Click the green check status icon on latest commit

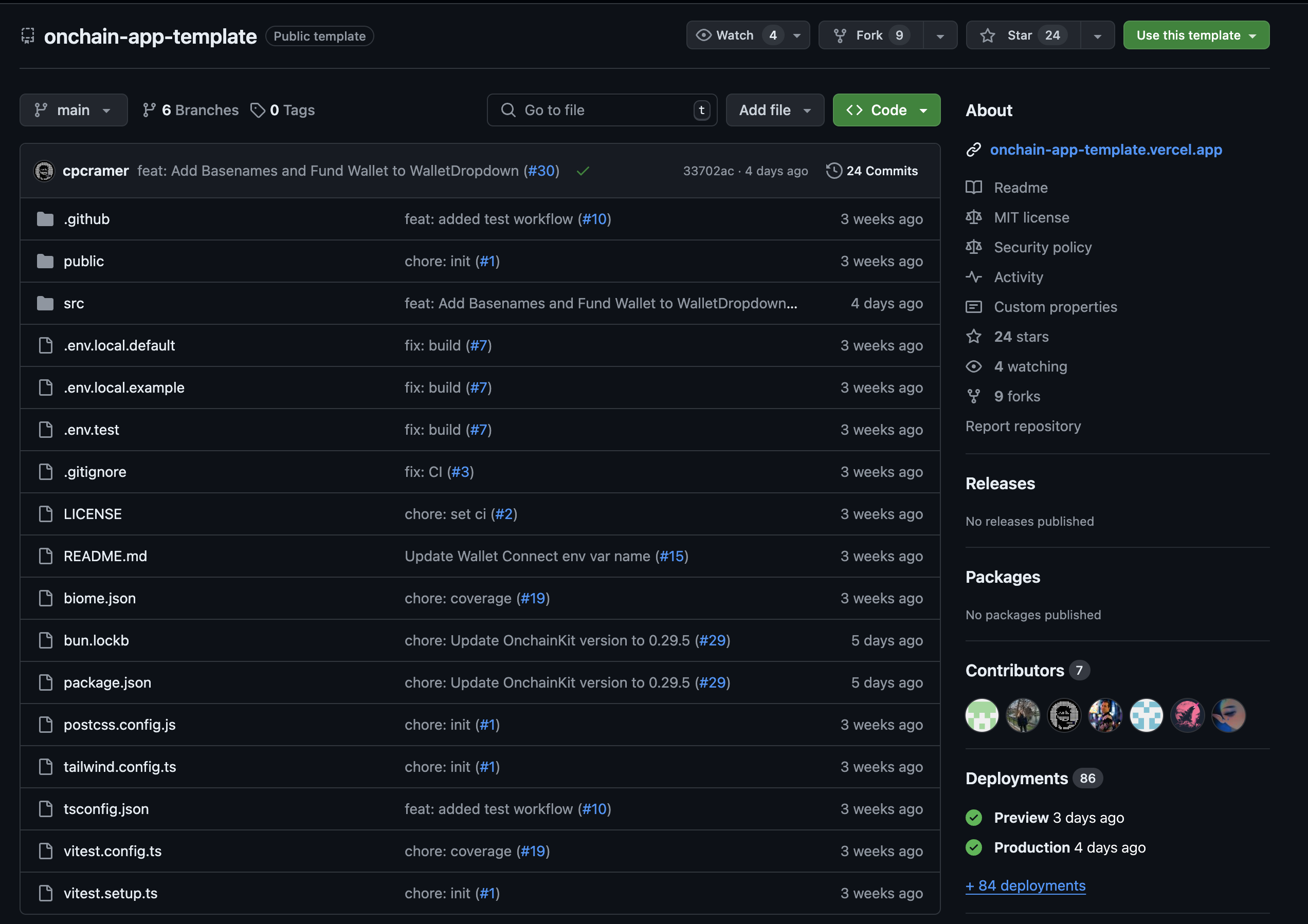pyautogui.click(x=583, y=171)
